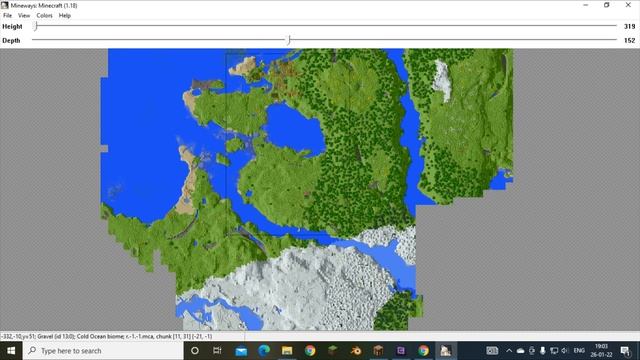
Task: Open the File menu
Action: 7,16
